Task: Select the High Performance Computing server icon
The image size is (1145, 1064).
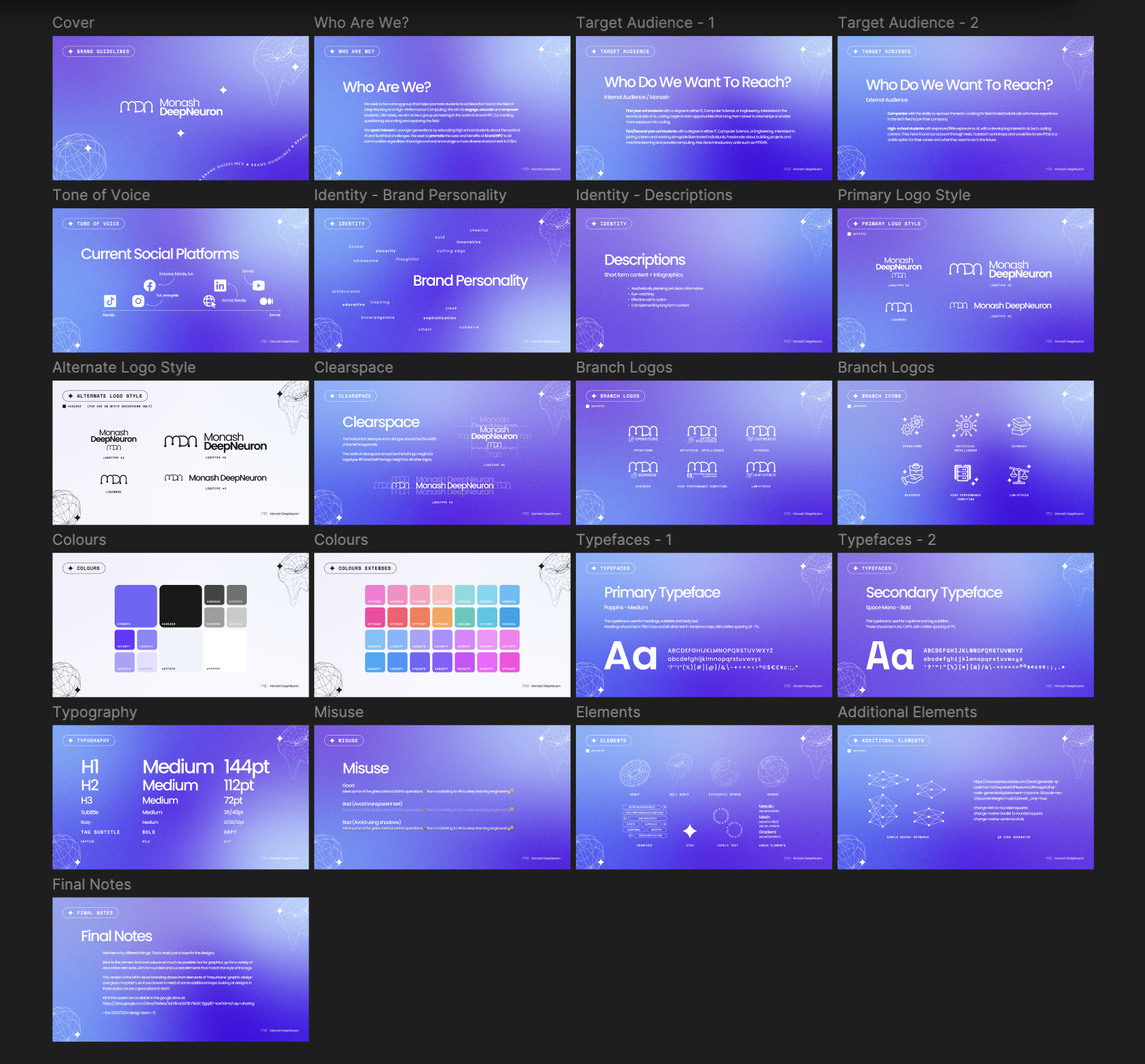Action: click(965, 474)
